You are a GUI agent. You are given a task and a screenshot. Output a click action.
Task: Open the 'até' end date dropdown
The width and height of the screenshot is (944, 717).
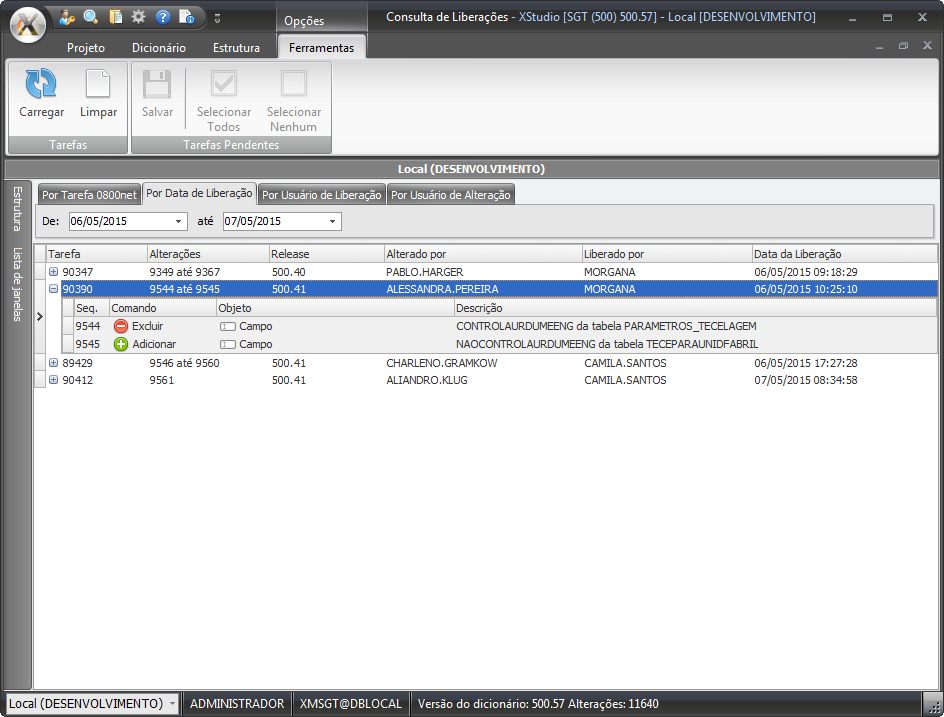333,221
